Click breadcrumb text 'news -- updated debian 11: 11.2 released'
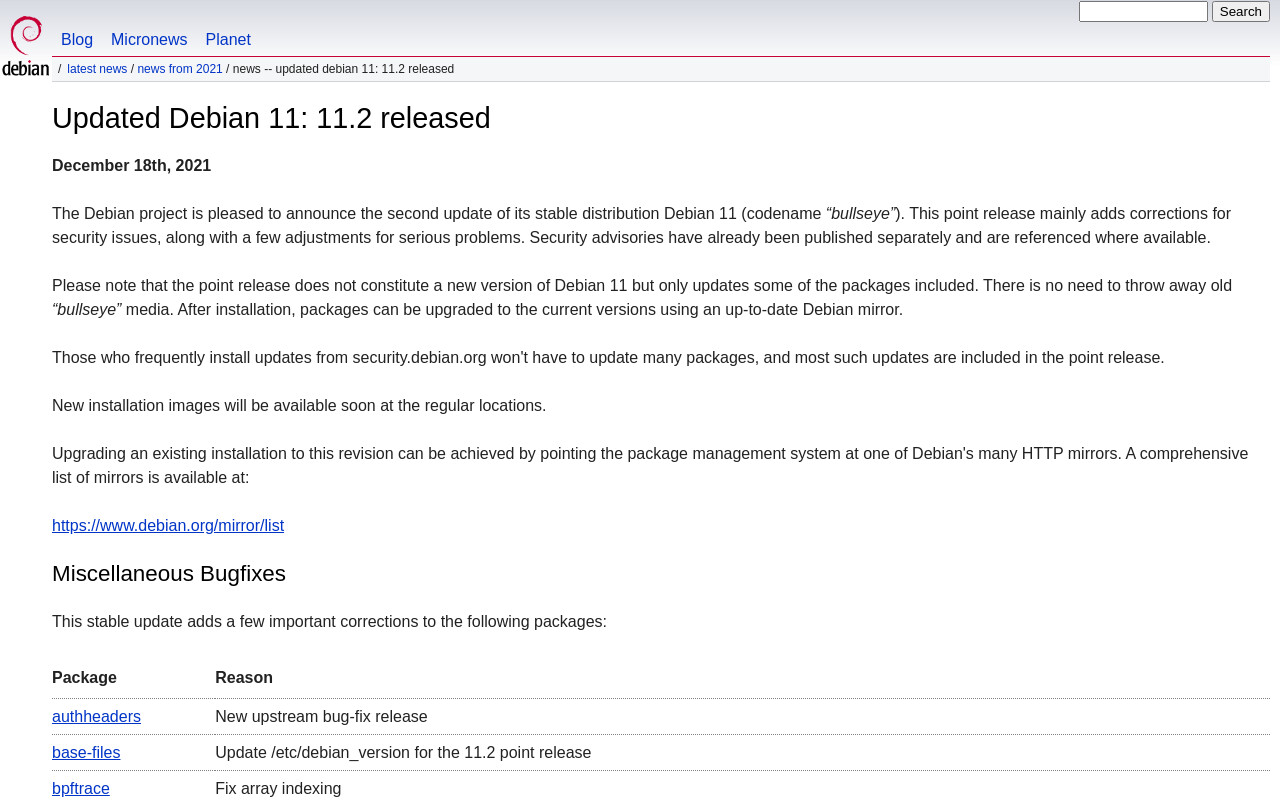 point(343,69)
